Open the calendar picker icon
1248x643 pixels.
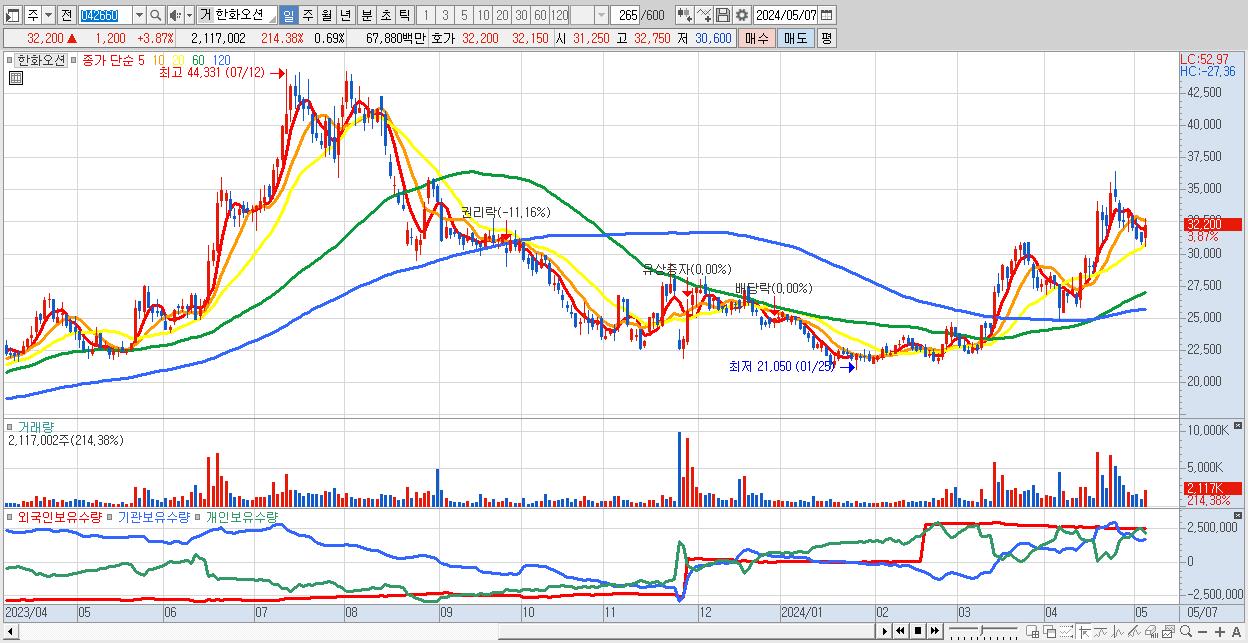(x=826, y=15)
